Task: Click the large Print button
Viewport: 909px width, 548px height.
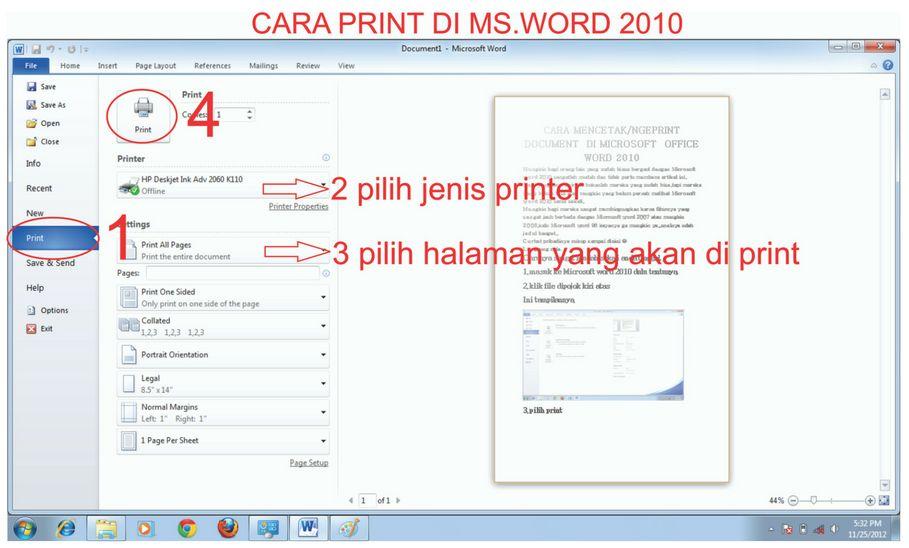Action: click(x=143, y=117)
